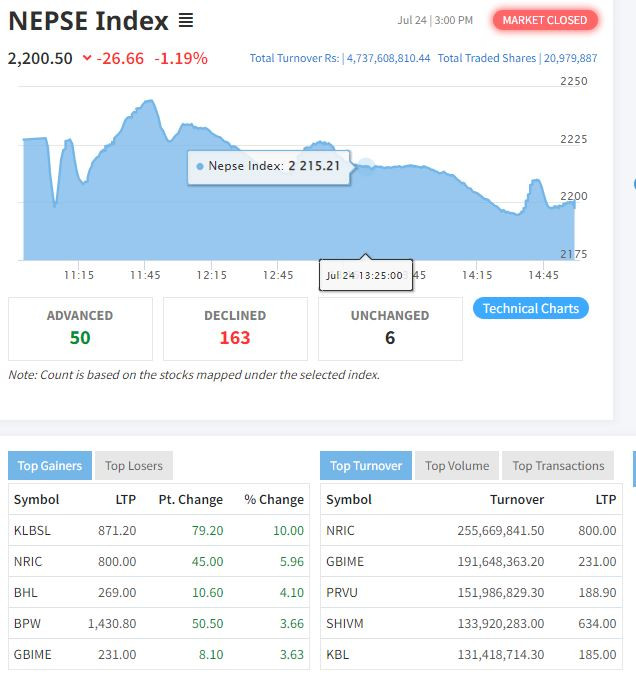The height and width of the screenshot is (681, 636).
Task: Switch to Top Gainers tab
Action: point(50,466)
